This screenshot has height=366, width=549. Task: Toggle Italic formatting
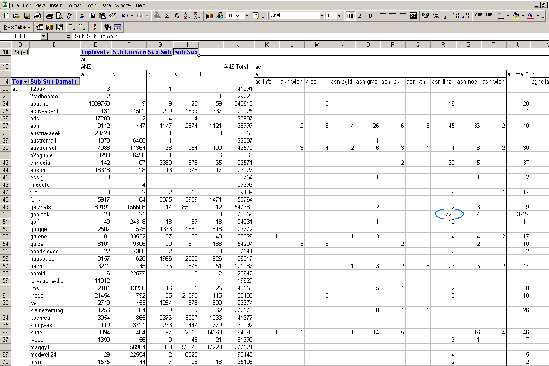360,16
